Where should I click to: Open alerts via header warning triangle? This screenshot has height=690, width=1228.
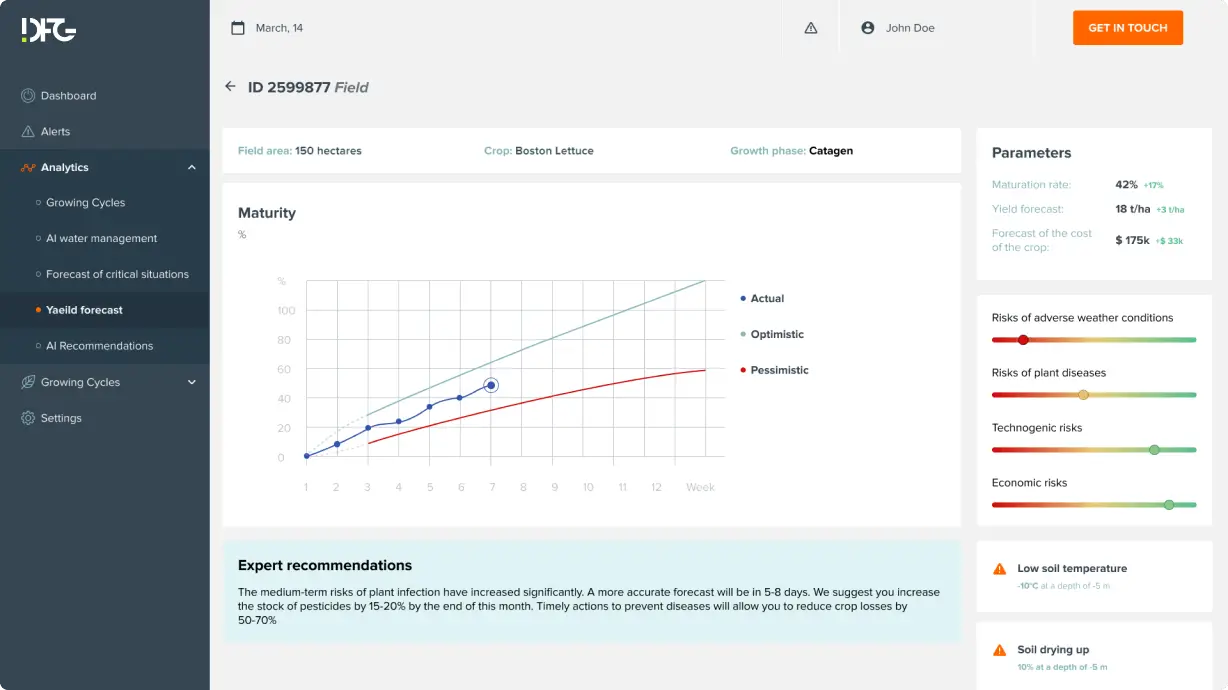click(811, 28)
